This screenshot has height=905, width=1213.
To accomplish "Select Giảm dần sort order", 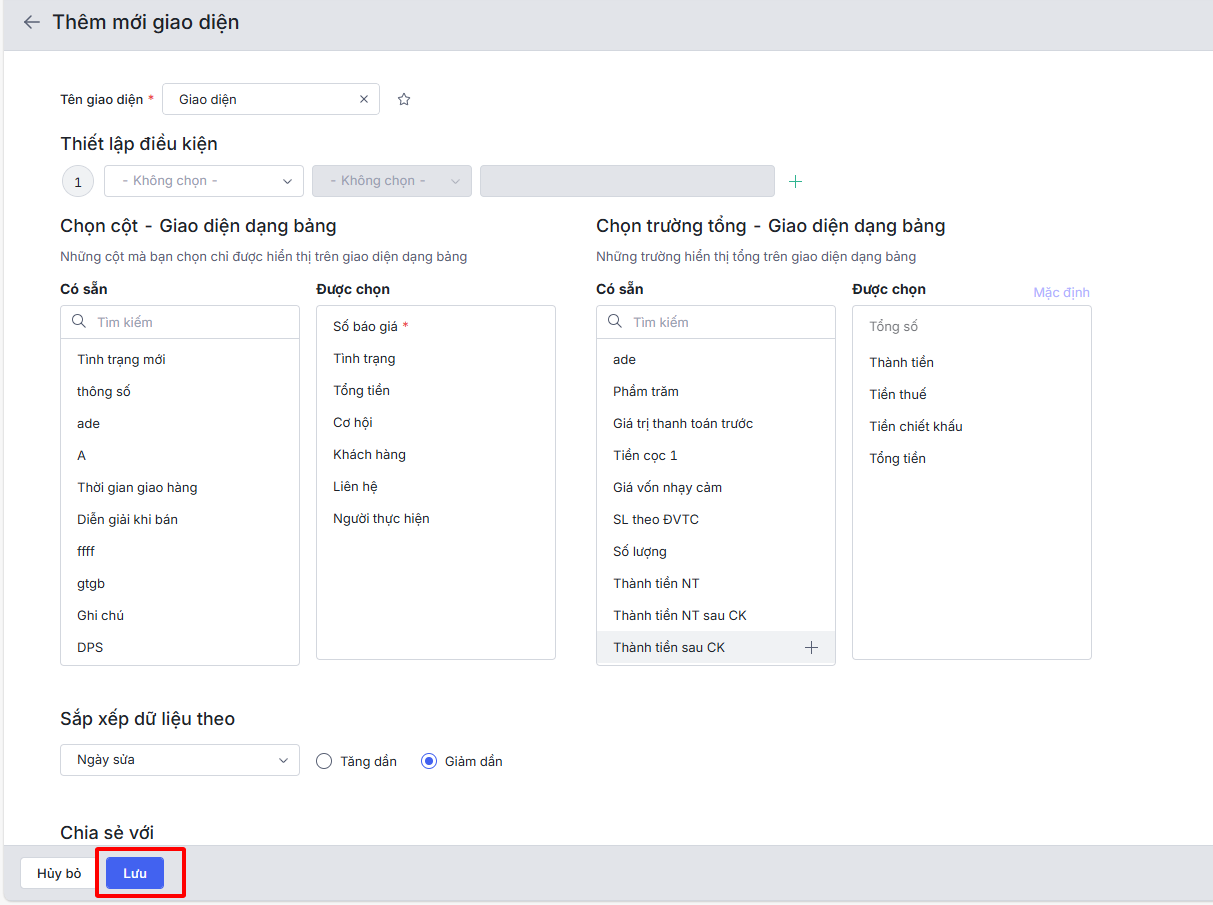I will [430, 761].
